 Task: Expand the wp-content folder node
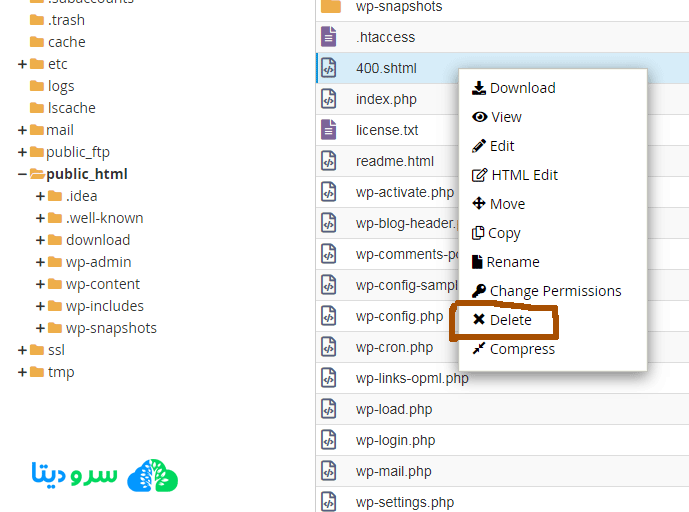(x=41, y=284)
